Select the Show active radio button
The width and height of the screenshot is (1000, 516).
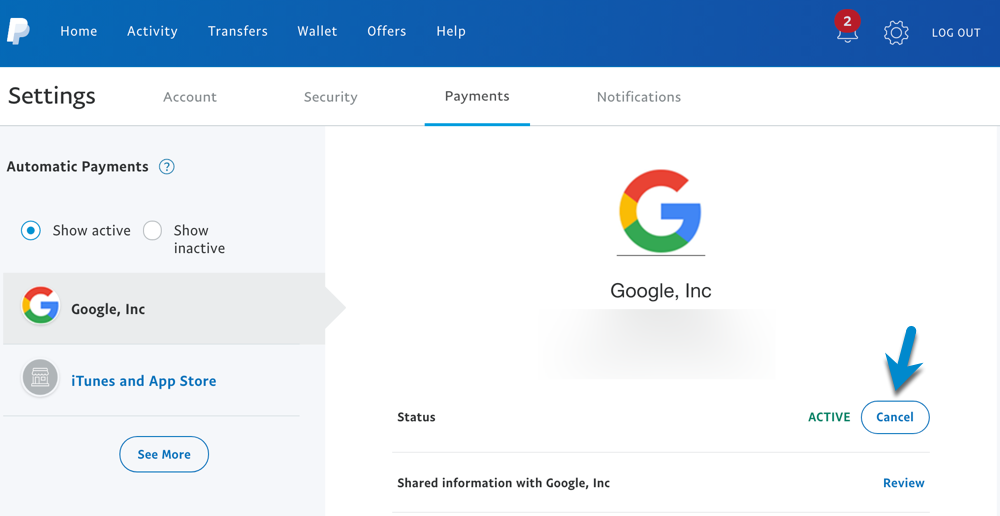coord(31,230)
